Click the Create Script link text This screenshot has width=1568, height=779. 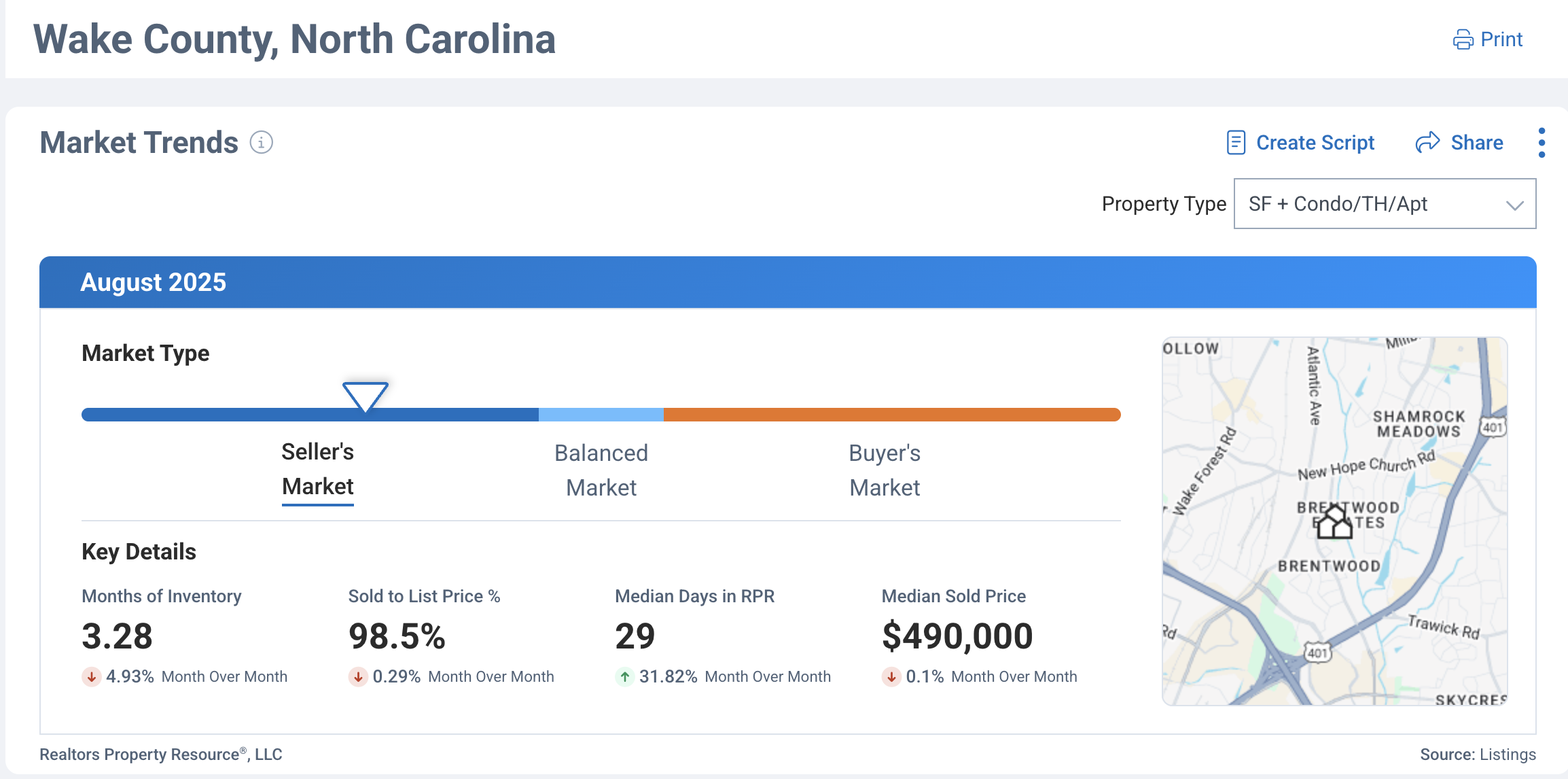[1315, 143]
